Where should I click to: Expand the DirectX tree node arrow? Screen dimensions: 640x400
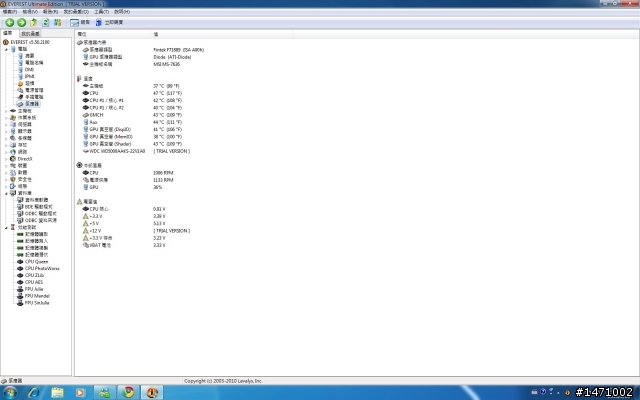[6, 159]
